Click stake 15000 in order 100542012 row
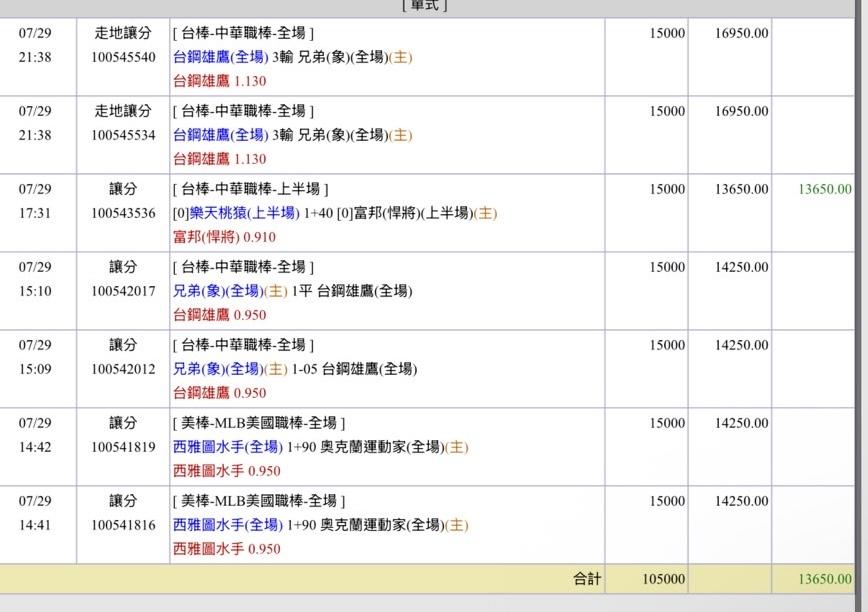 (x=667, y=345)
